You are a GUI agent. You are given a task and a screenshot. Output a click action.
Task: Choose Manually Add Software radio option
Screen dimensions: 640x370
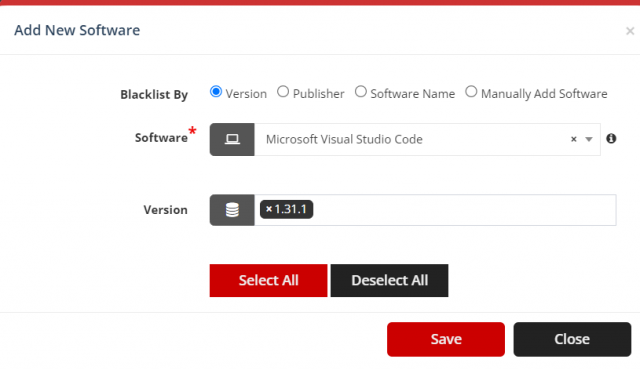(471, 92)
